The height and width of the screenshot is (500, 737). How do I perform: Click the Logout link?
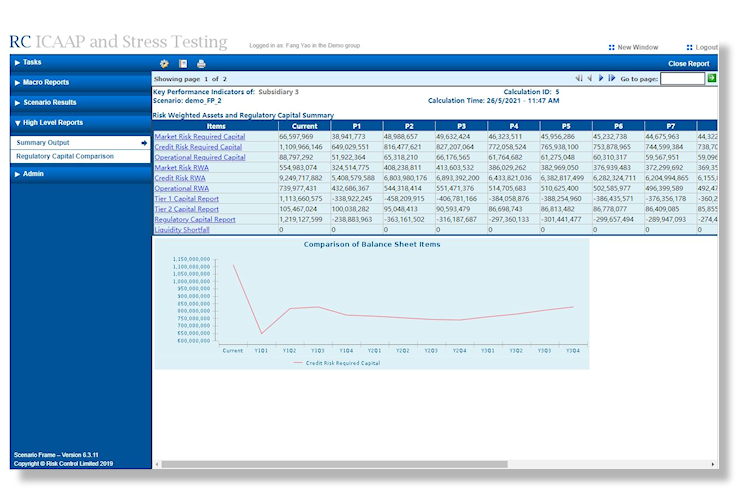click(x=706, y=47)
